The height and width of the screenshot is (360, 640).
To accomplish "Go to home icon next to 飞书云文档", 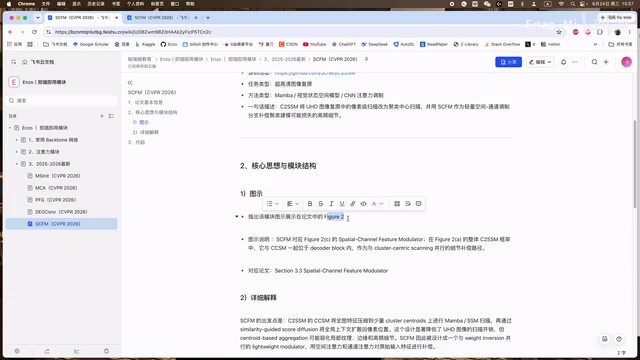I will tap(24, 62).
